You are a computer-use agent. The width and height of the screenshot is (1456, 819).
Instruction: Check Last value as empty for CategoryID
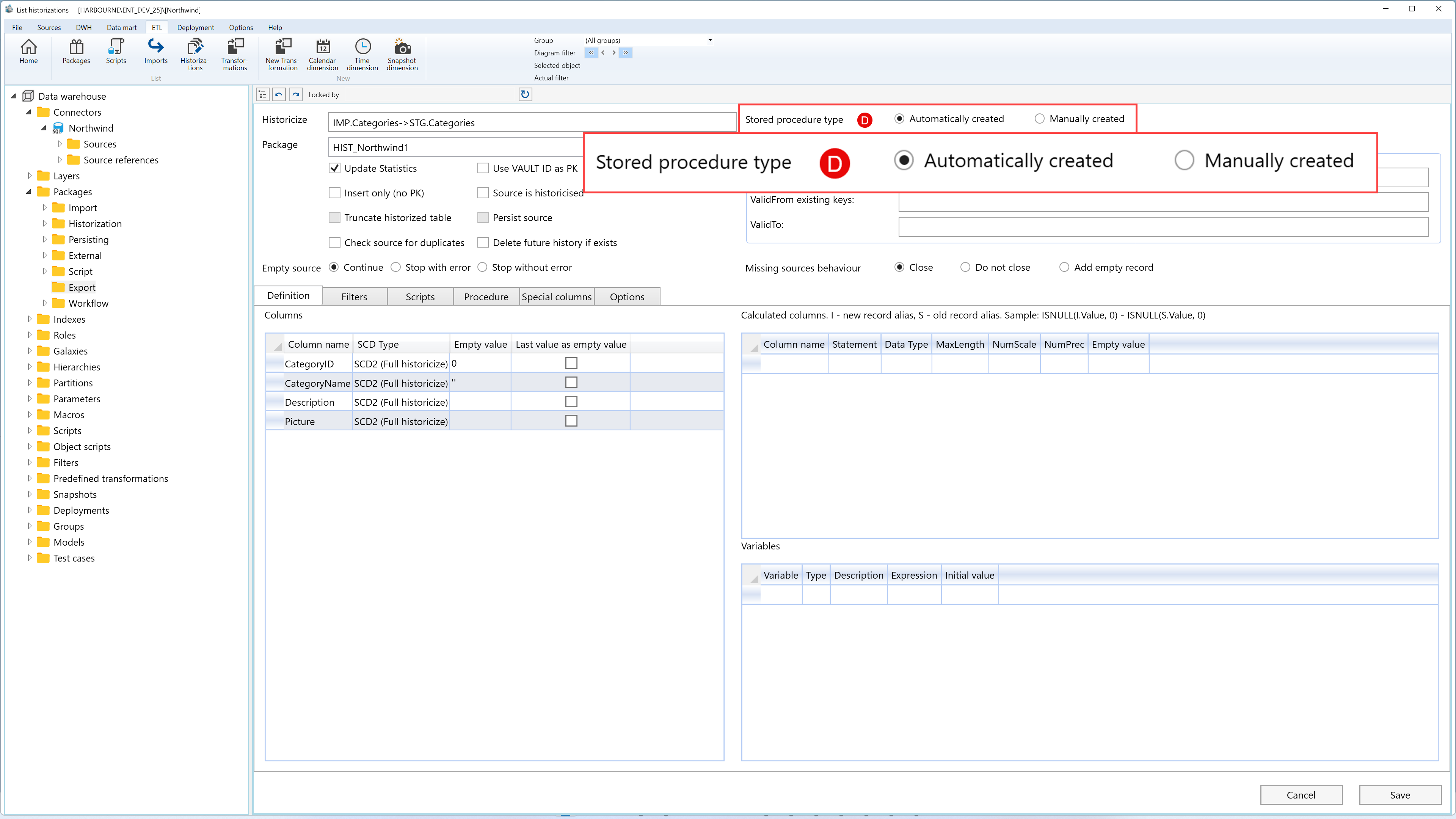[x=571, y=364]
